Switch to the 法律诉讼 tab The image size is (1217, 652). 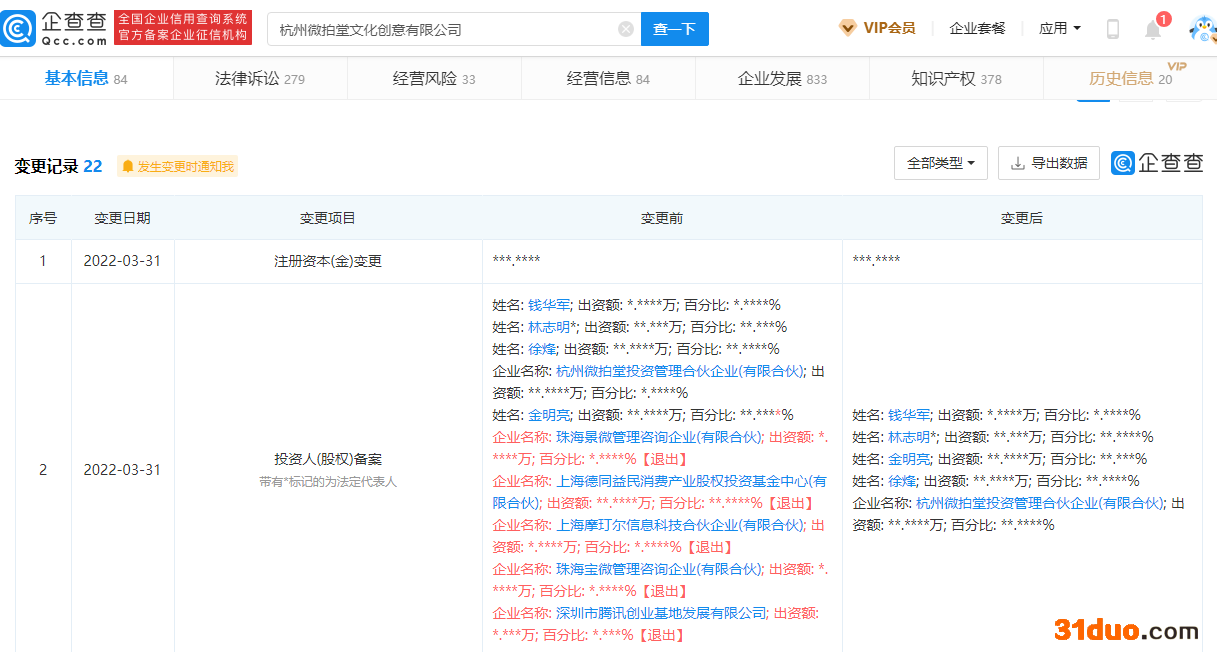point(260,79)
